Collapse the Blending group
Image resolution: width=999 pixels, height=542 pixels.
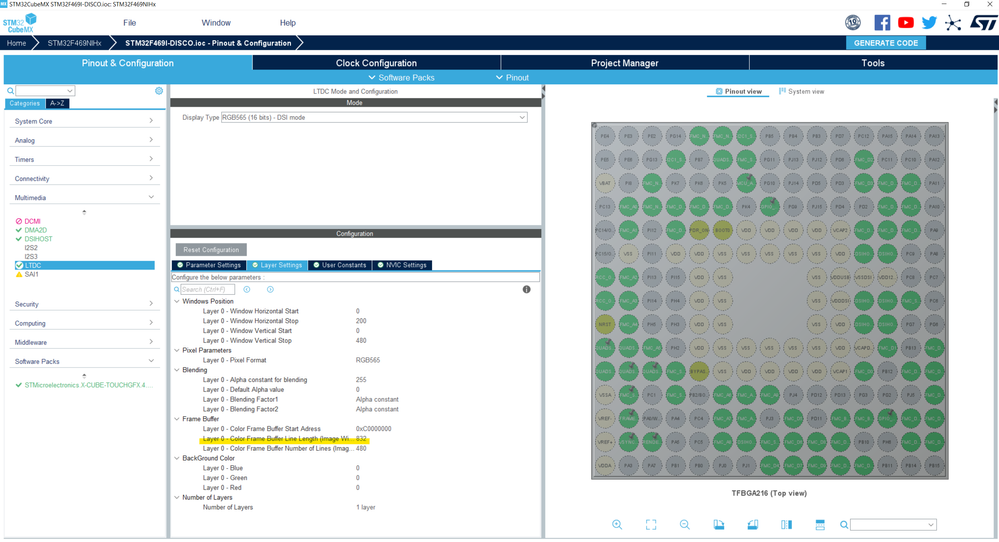[x=177, y=370]
